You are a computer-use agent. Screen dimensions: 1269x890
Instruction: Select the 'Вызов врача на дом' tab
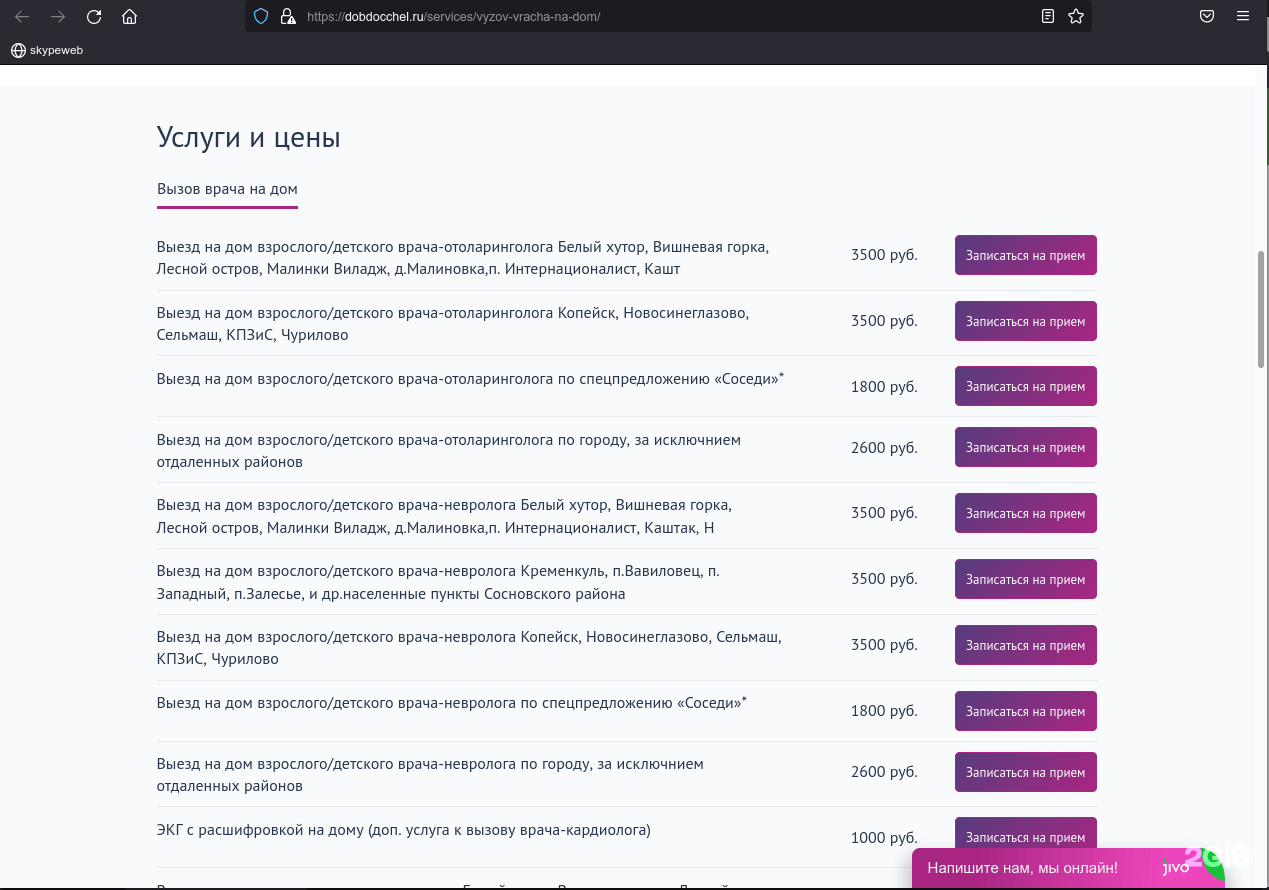click(227, 189)
